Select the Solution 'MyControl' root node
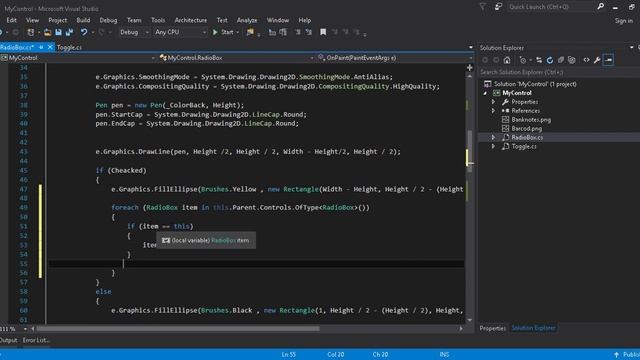 (x=535, y=84)
